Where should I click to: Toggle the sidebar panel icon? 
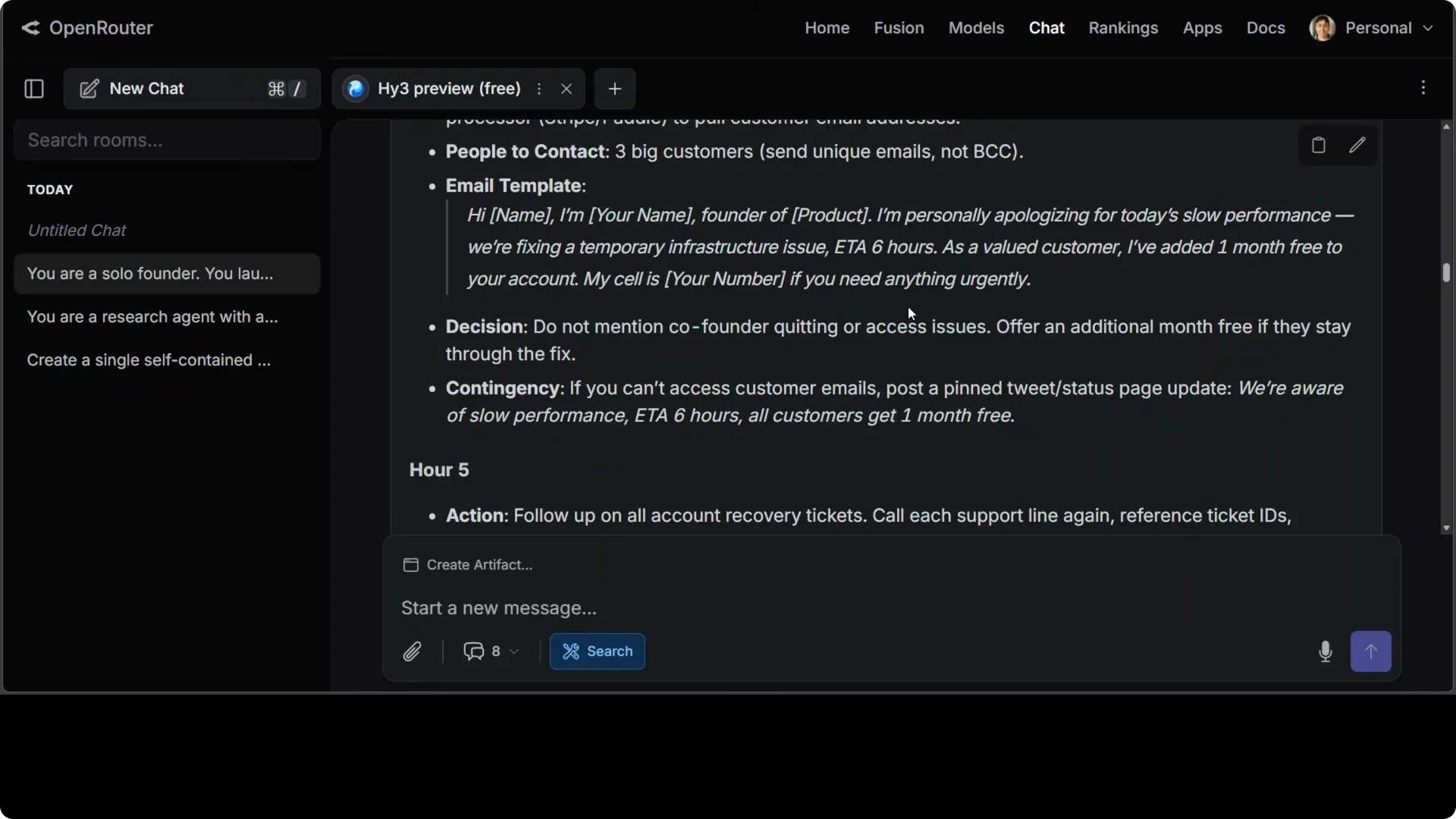click(x=34, y=89)
